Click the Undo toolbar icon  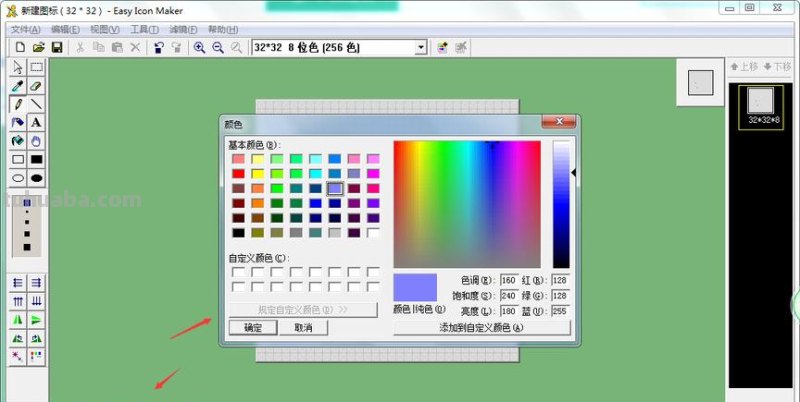[159, 47]
